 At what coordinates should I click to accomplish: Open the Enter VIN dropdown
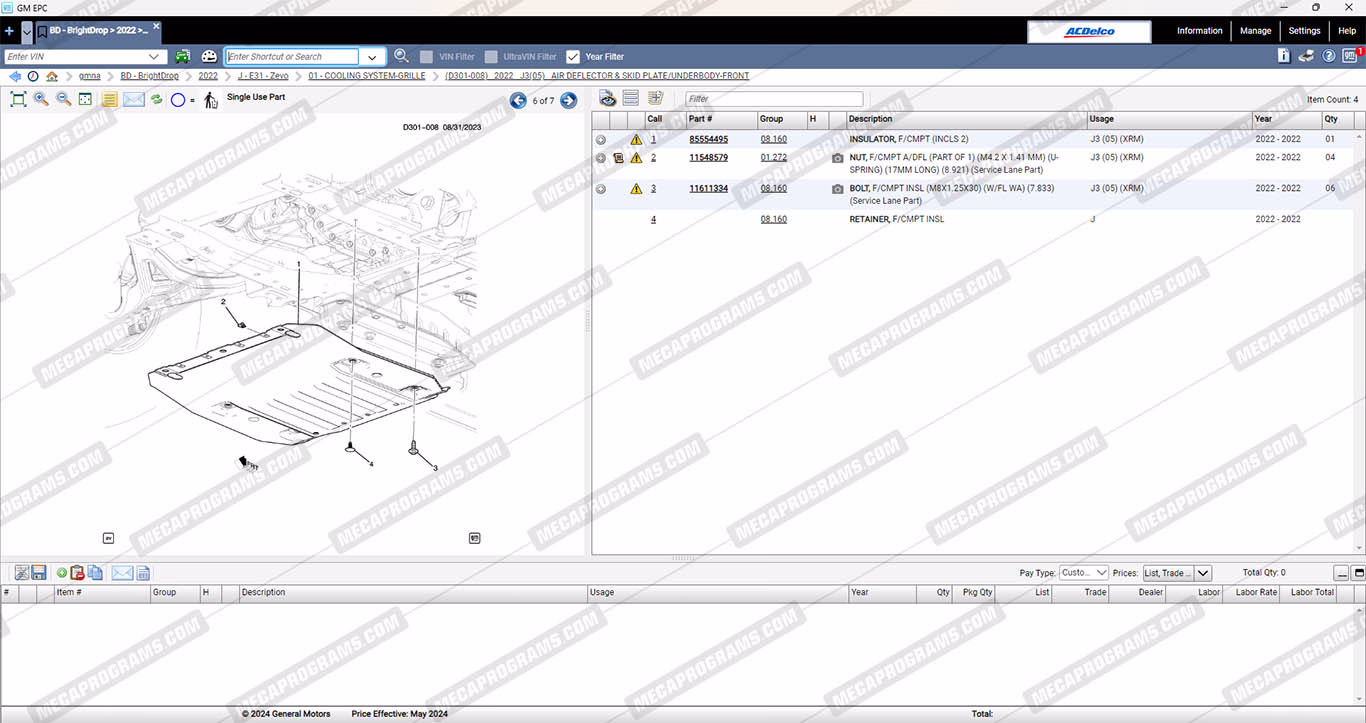pyautogui.click(x=156, y=57)
